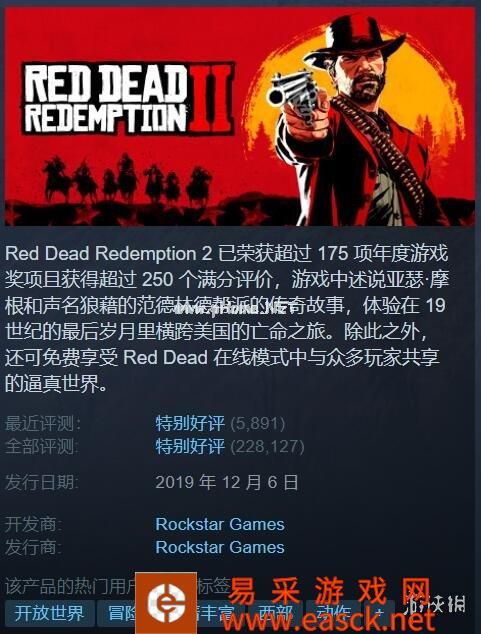The height and width of the screenshot is (634, 481).
Task: Click the horseback riders silhouette in banner
Action: pyautogui.click(x=127, y=180)
